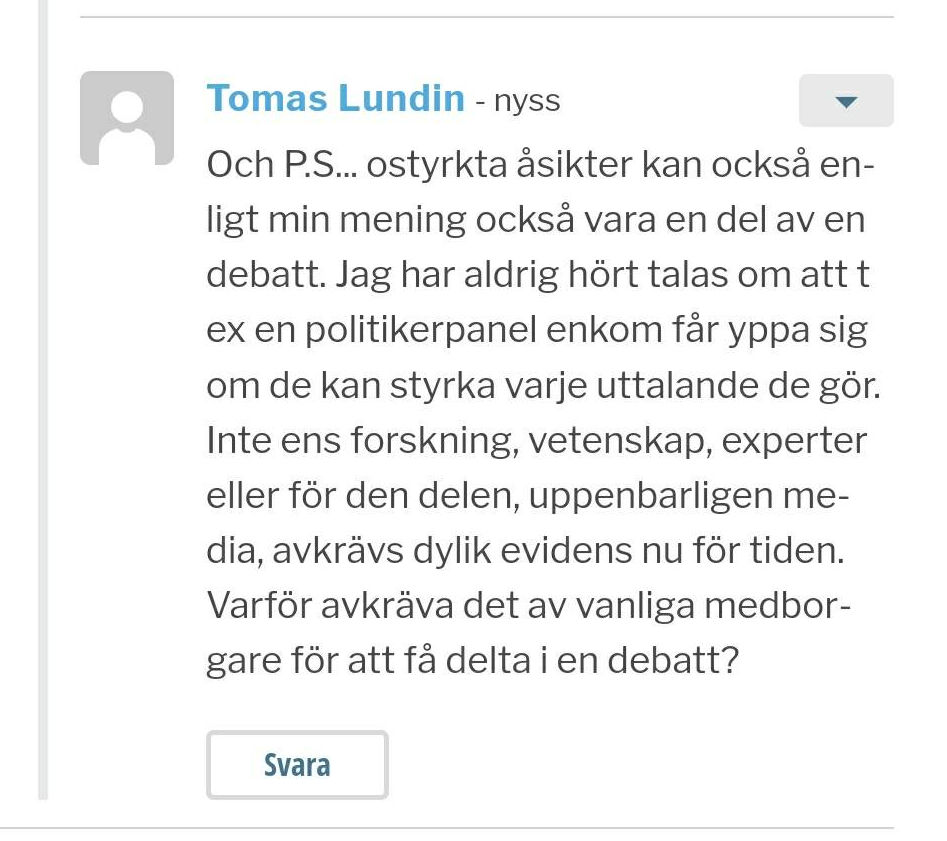Click the final line ending 'en debatt?'

[473, 660]
